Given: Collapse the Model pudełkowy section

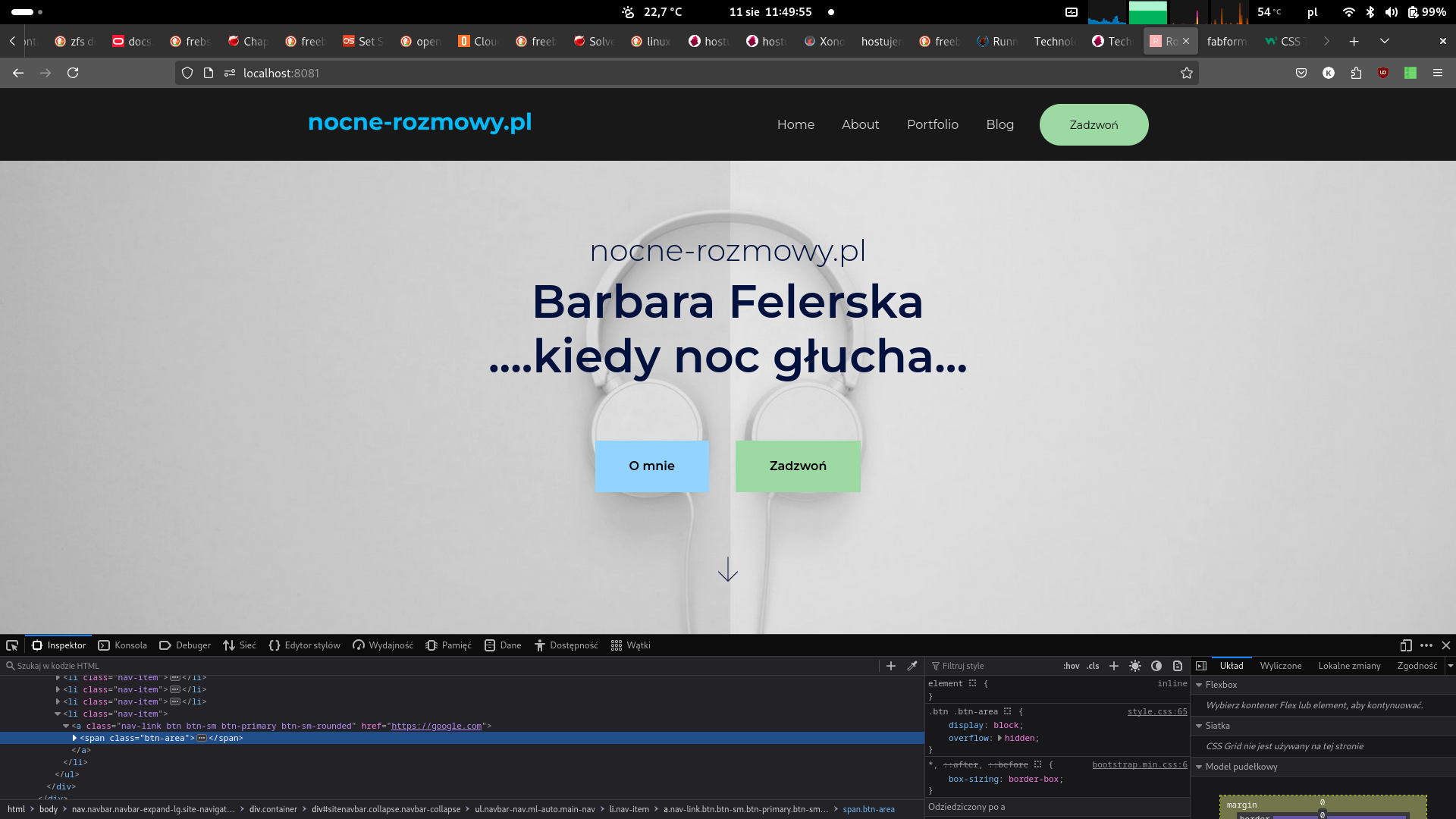Looking at the screenshot, I should point(1199,767).
